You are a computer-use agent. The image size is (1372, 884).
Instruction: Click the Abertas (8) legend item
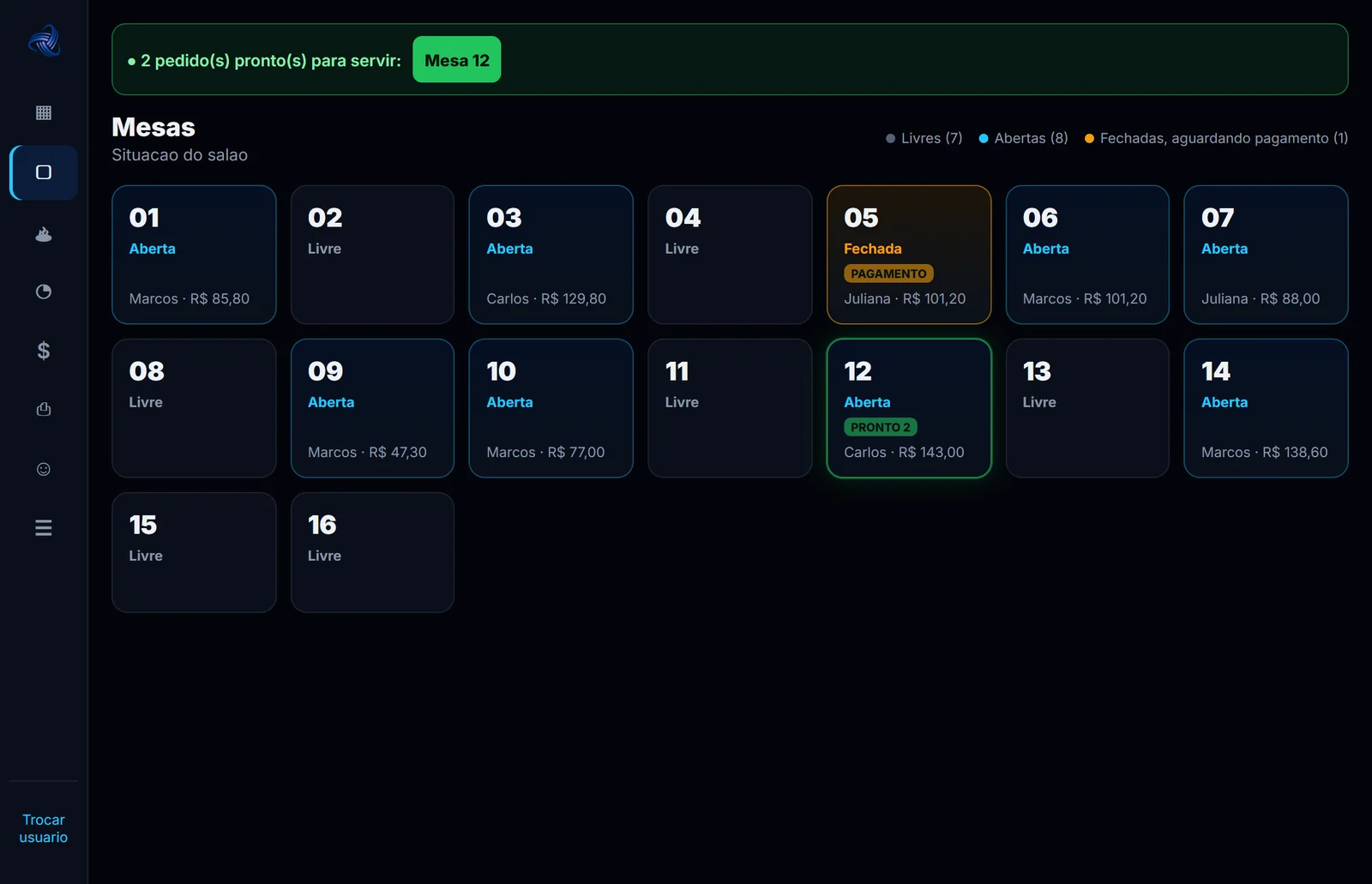point(1023,138)
